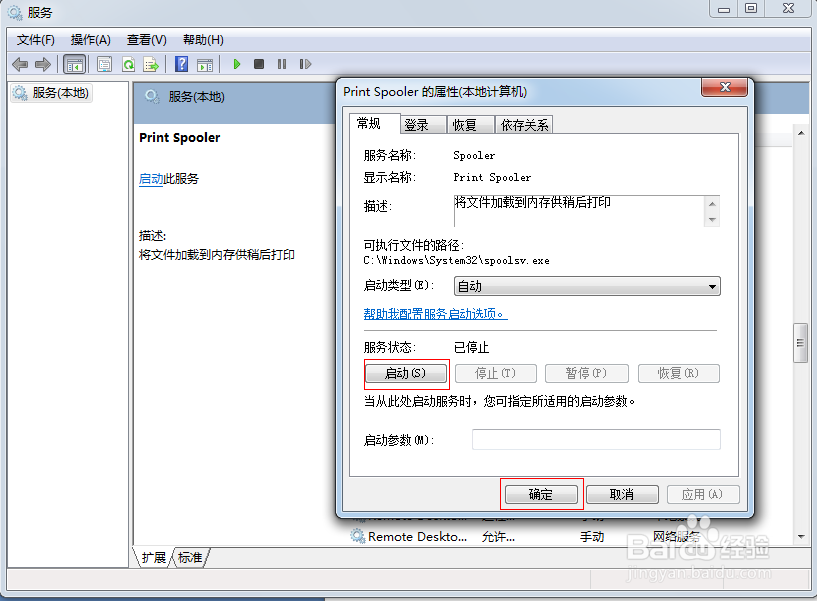Click description box scroll down arrow

click(712, 219)
